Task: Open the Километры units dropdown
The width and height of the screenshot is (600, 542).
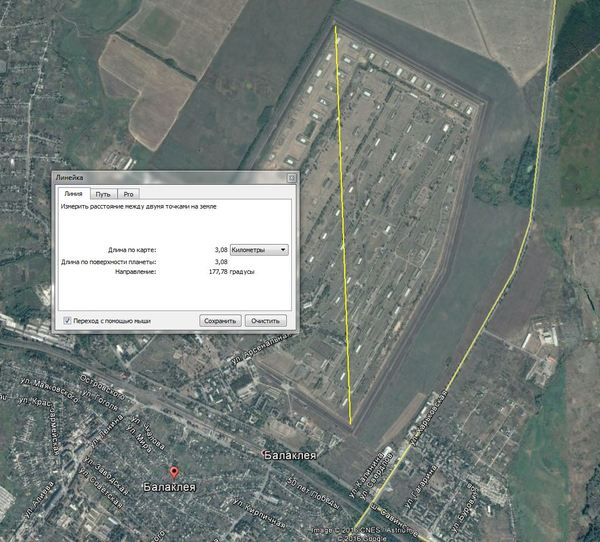Action: 258,249
